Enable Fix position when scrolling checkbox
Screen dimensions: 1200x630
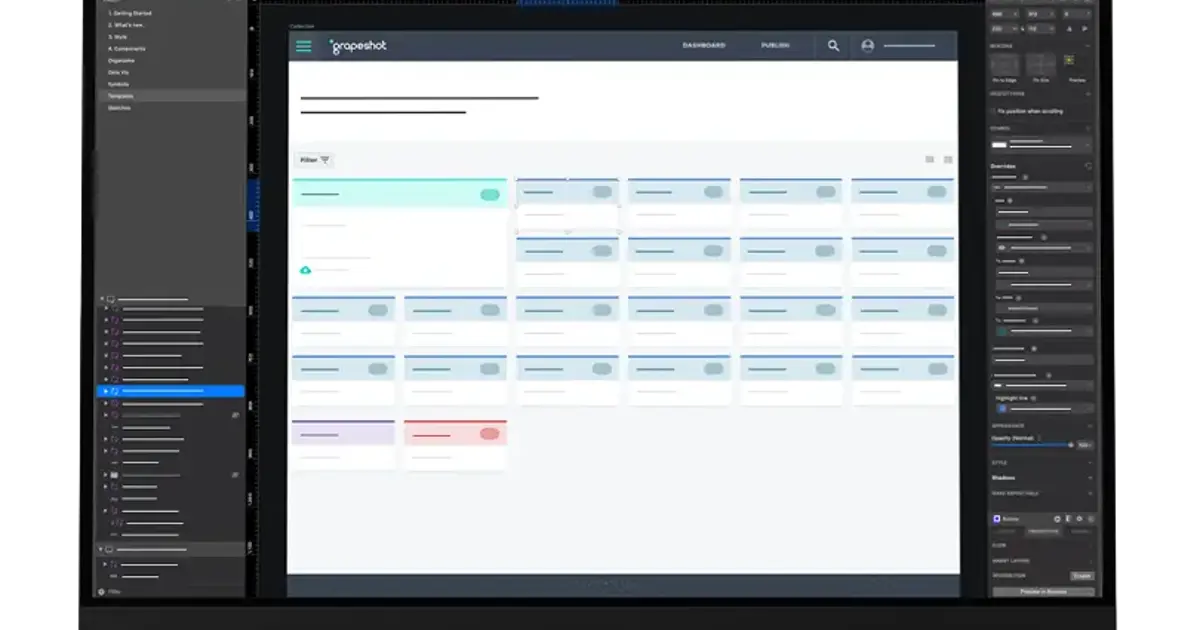993,111
